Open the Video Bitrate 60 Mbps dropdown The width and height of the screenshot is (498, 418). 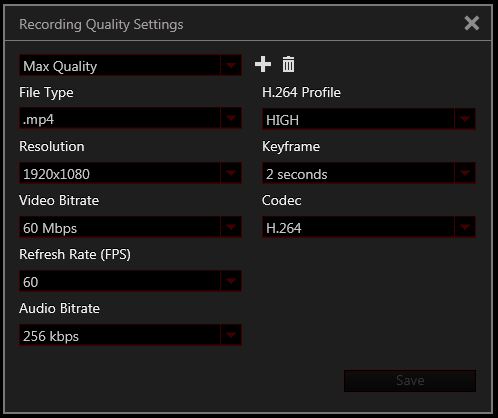[130, 227]
